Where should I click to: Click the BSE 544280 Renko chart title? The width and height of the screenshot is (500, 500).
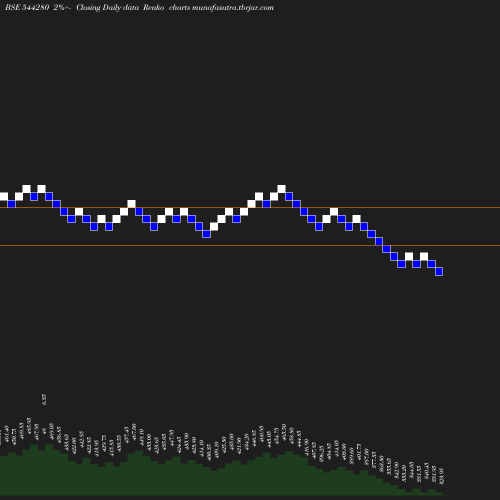tap(139, 7)
